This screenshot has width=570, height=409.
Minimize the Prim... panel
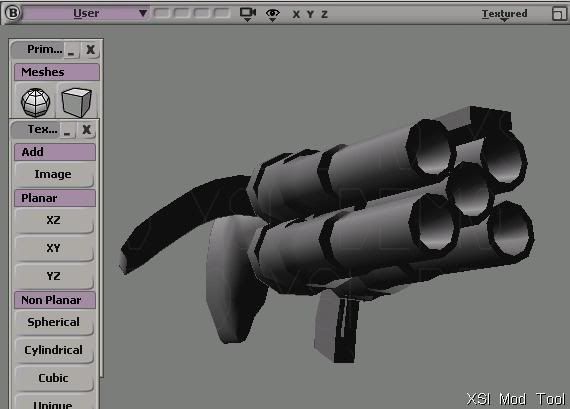coord(71,50)
